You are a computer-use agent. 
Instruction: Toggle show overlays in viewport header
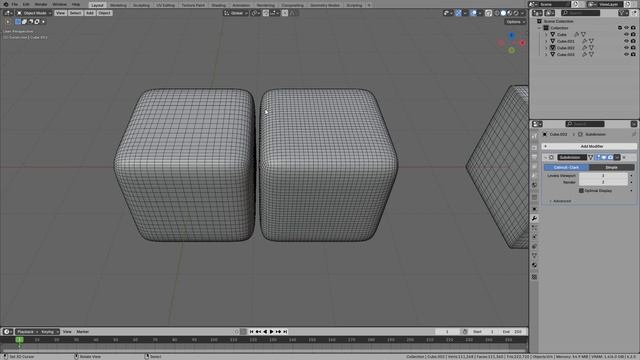[473, 13]
